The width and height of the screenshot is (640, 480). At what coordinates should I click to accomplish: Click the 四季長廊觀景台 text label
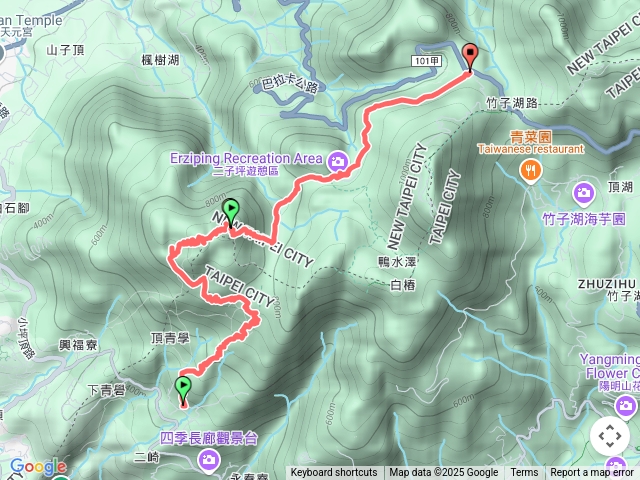click(x=209, y=438)
